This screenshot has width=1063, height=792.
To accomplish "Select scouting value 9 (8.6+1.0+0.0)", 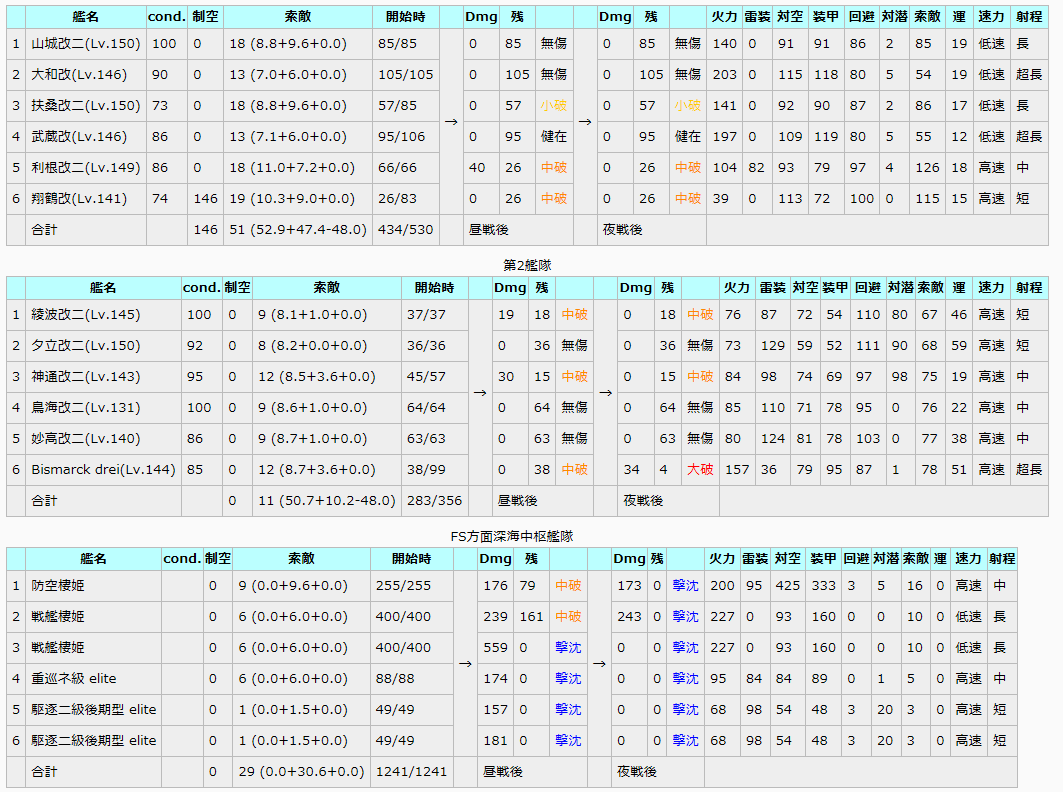I will pos(313,408).
